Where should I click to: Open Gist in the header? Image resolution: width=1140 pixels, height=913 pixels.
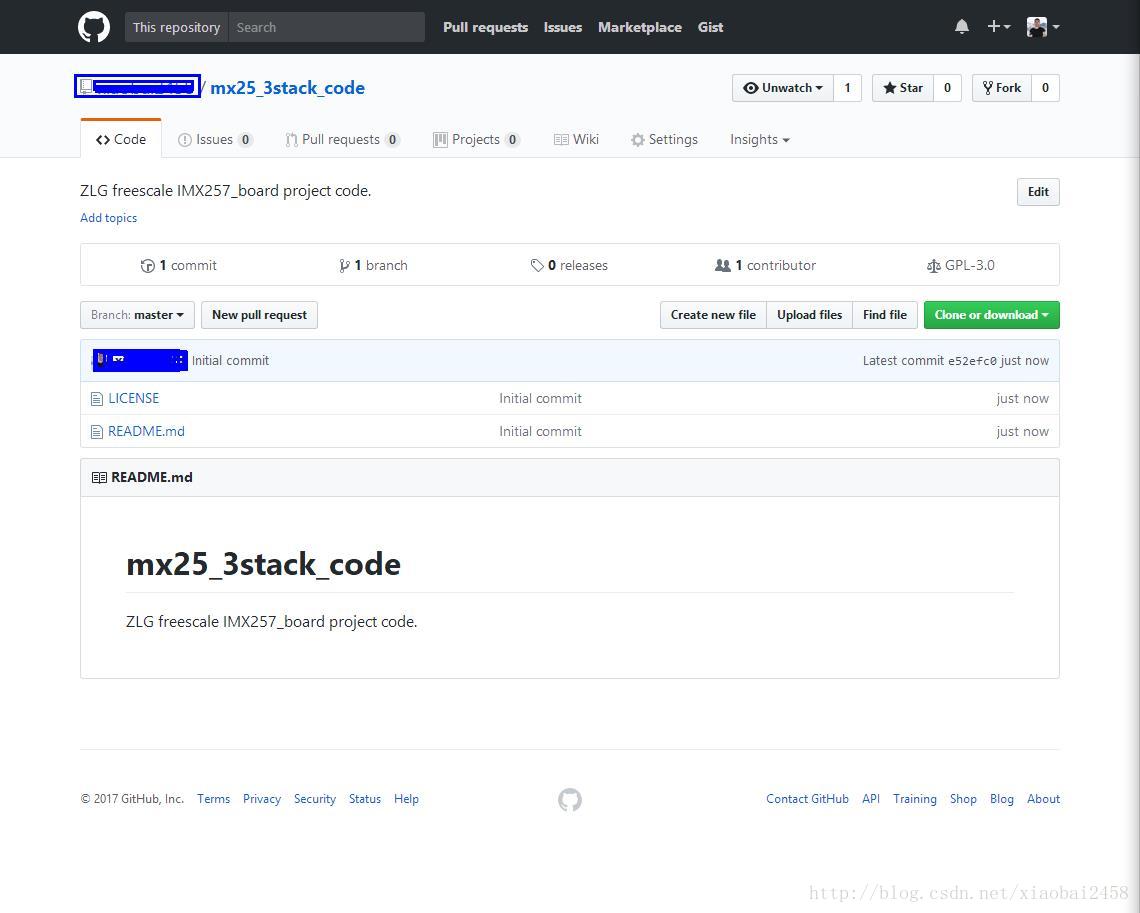(x=710, y=27)
